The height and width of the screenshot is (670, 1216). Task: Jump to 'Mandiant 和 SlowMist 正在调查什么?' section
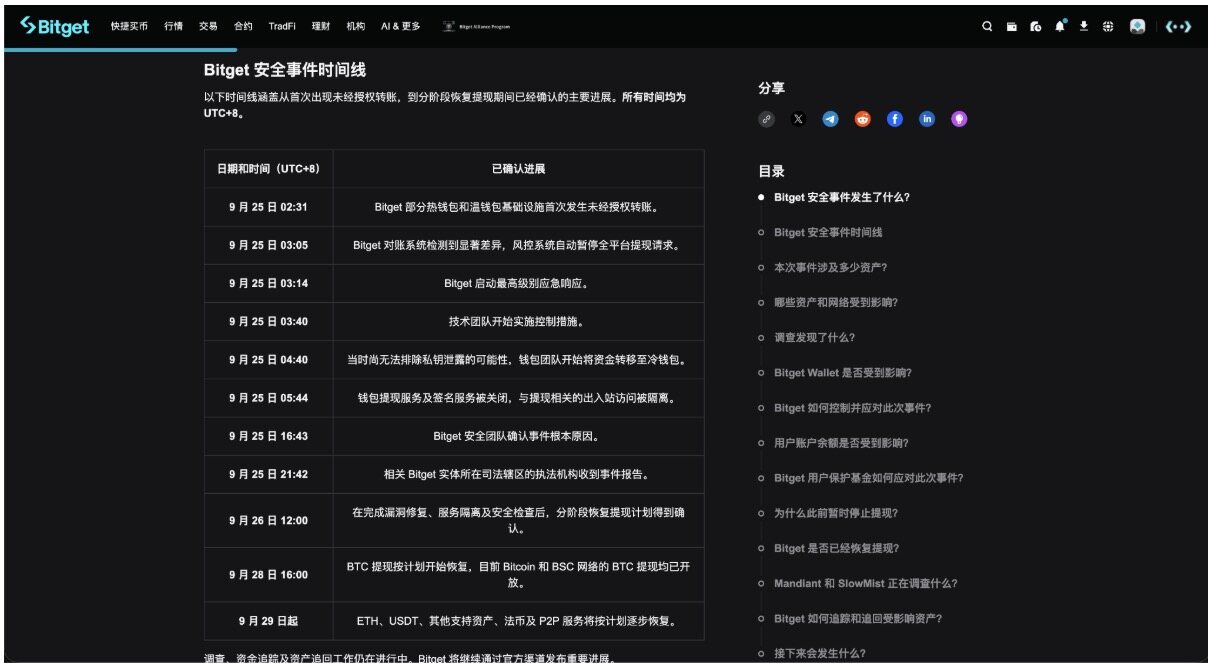point(865,582)
